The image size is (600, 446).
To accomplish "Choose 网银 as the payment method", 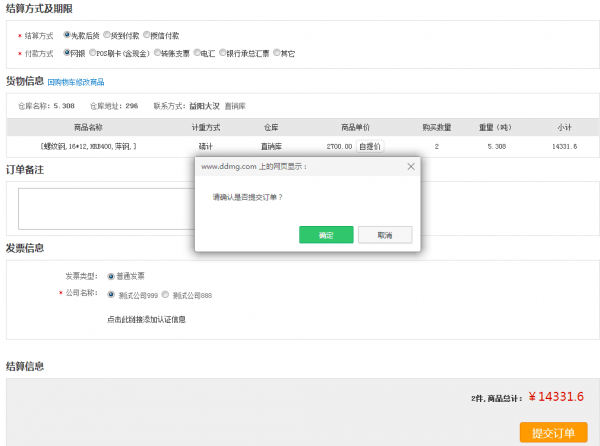I will (67, 52).
